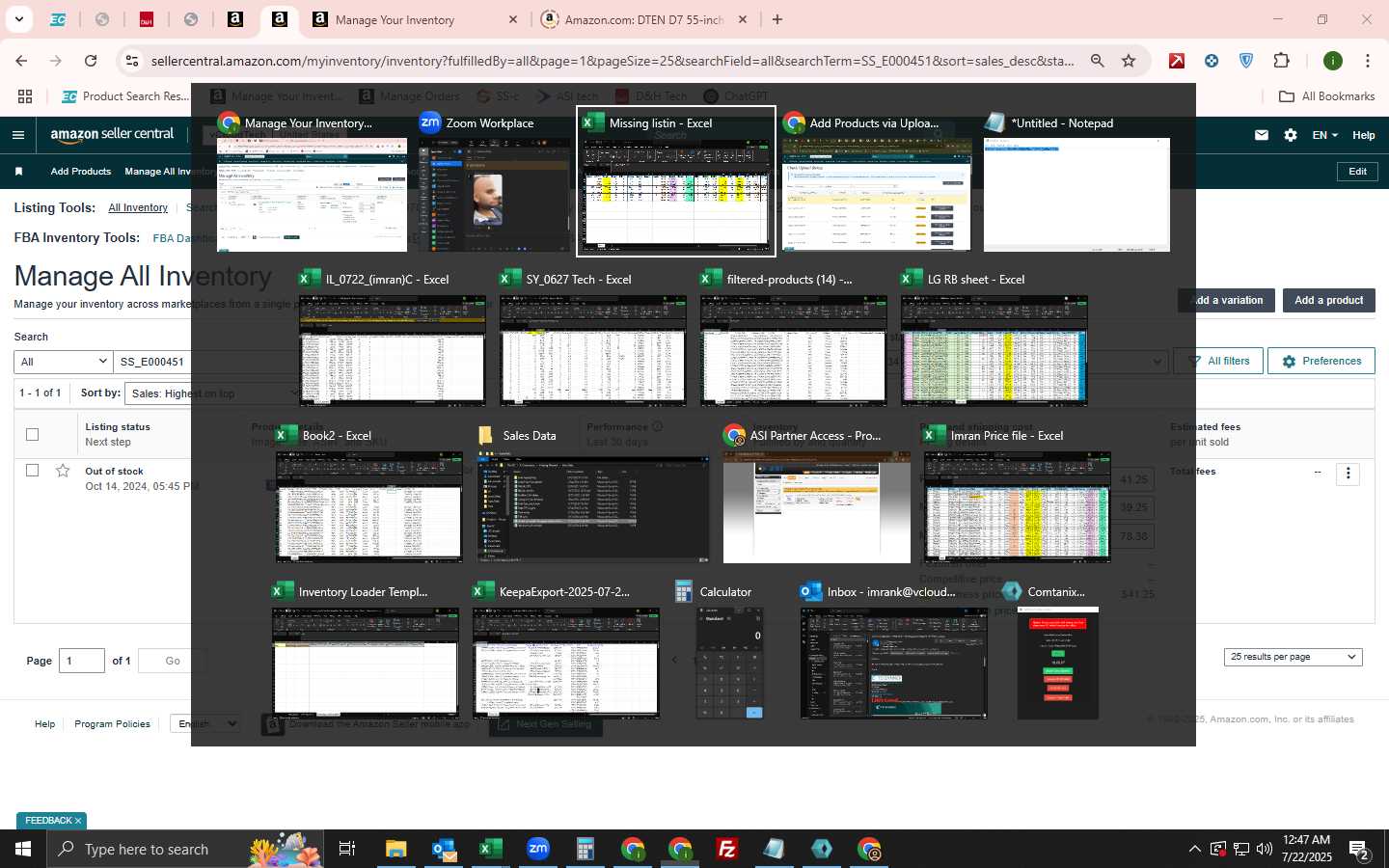Select IL_0722_(imran)C Excel window
This screenshot has width=1389, height=868.
[393, 338]
